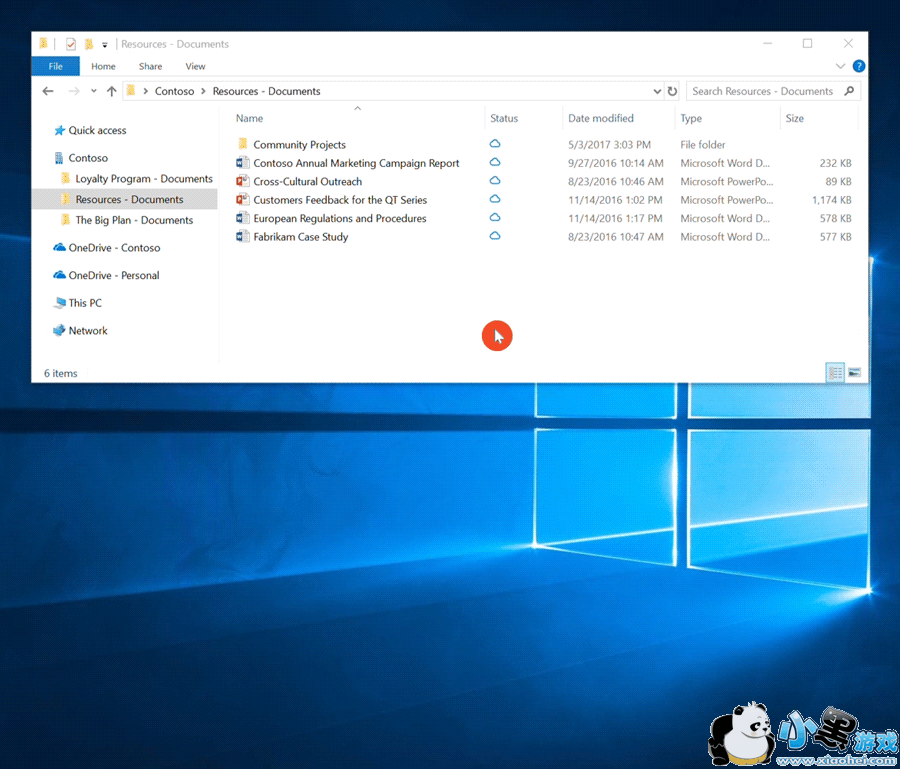
Task: Sort files by the Date modified column
Action: pos(601,118)
